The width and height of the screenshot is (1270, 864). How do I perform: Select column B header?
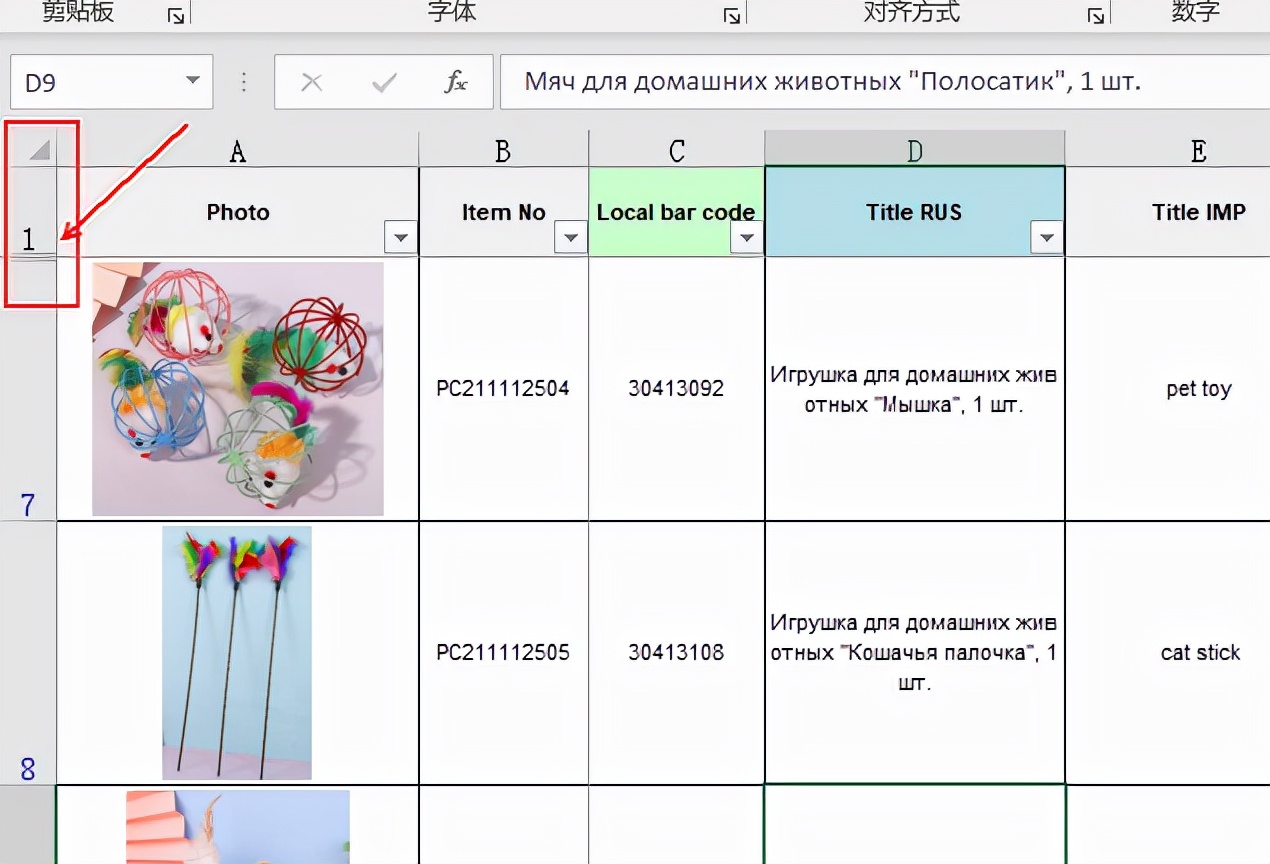point(504,150)
